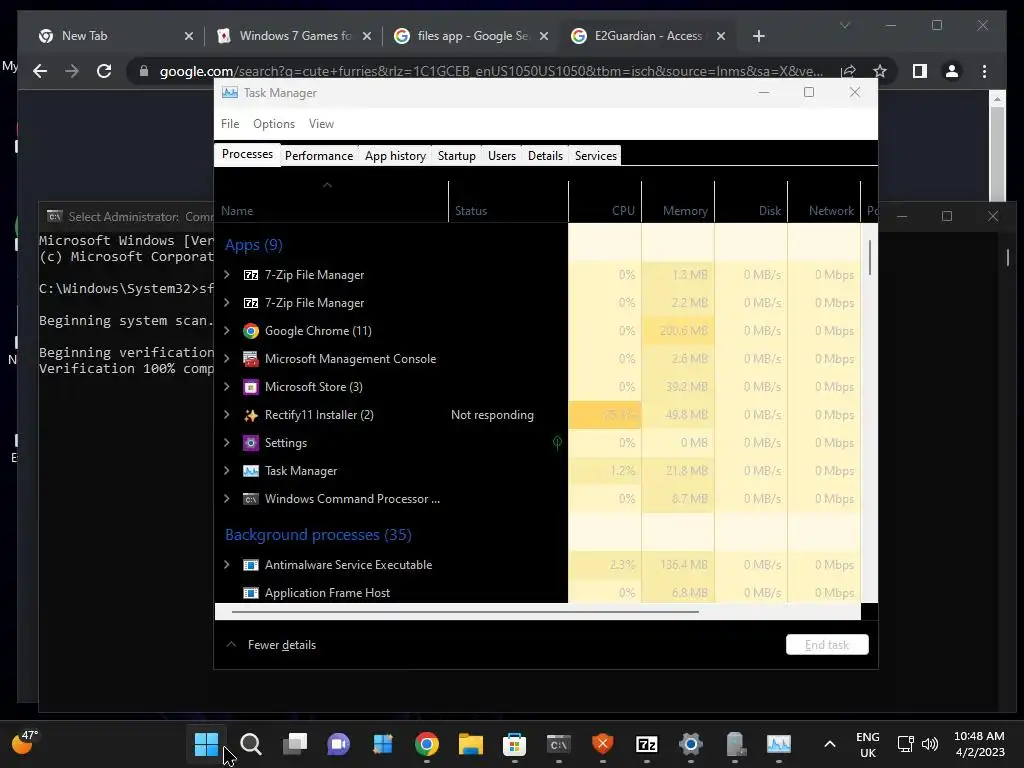Viewport: 1024px width, 768px height.
Task: Click Chrome address bar
Action: tap(490, 71)
